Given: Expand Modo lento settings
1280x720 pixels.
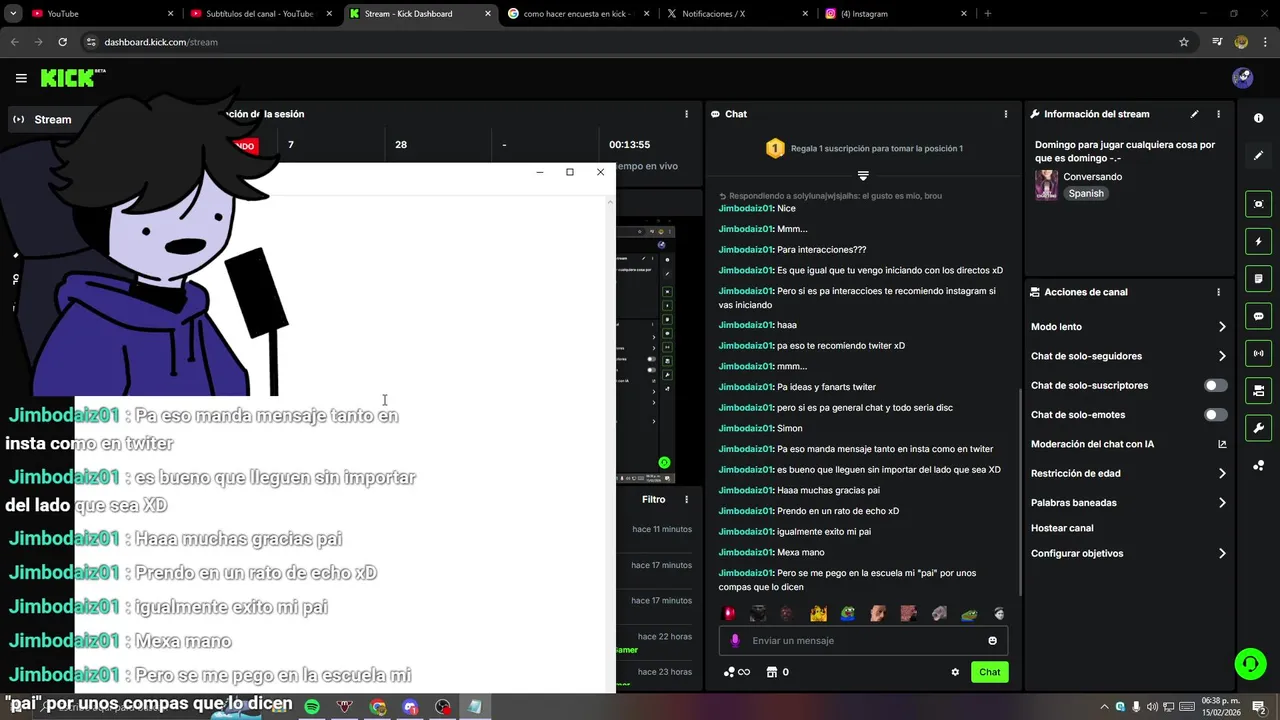Looking at the screenshot, I should click(x=1128, y=327).
